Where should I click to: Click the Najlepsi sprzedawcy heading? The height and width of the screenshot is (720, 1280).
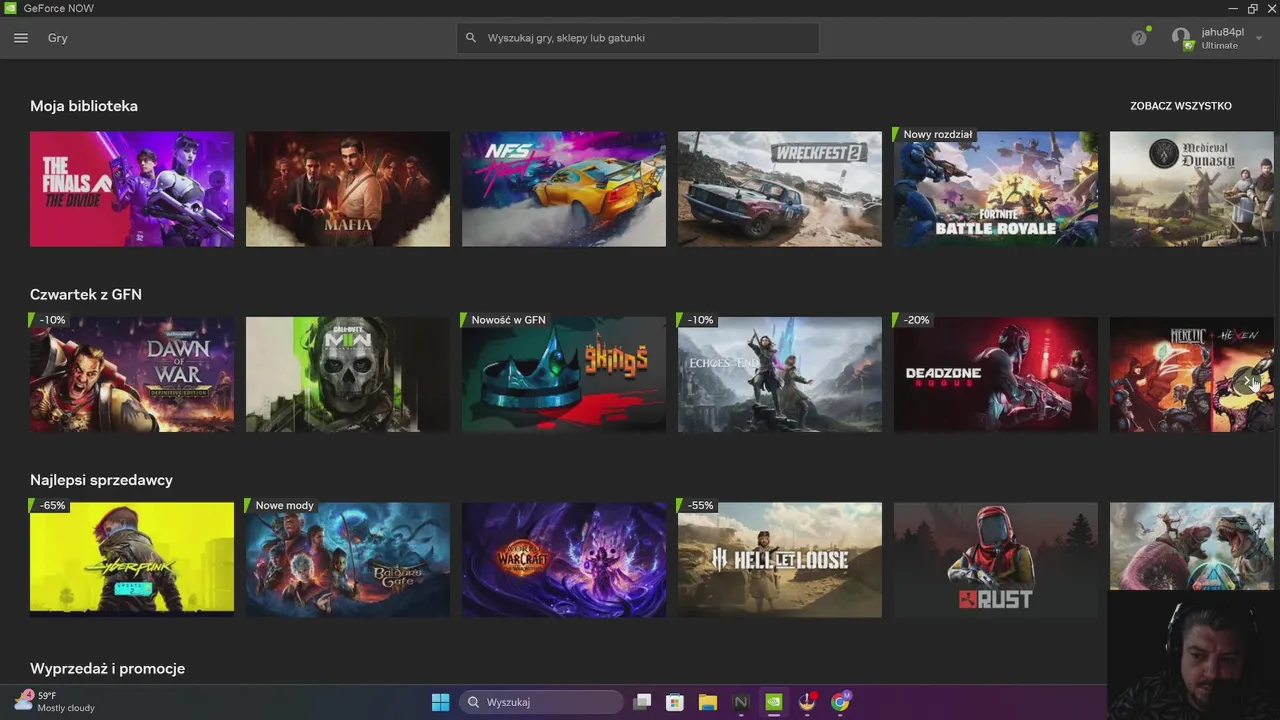pyautogui.click(x=101, y=480)
